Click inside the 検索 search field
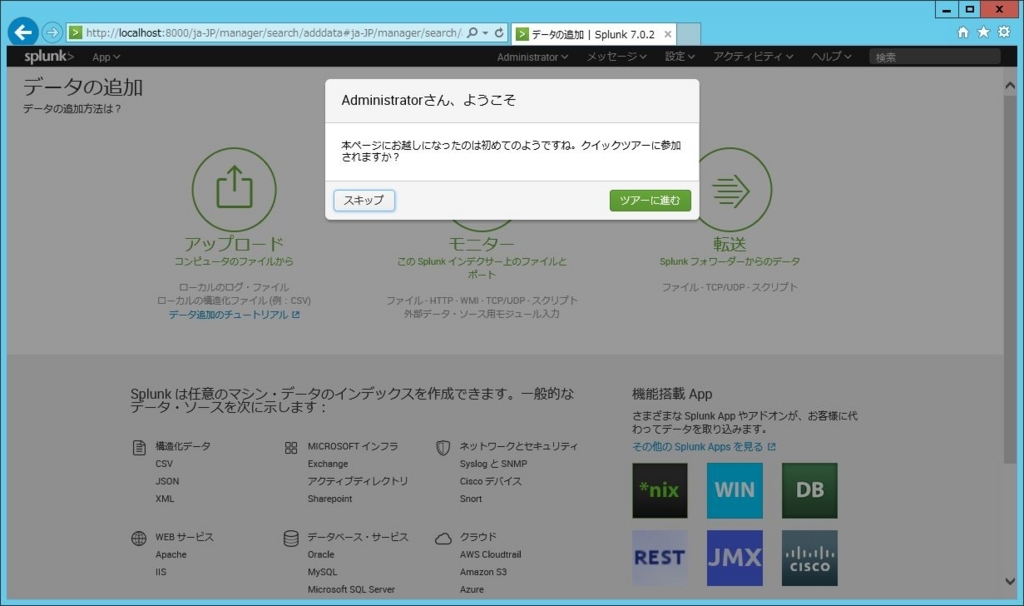 (934, 56)
